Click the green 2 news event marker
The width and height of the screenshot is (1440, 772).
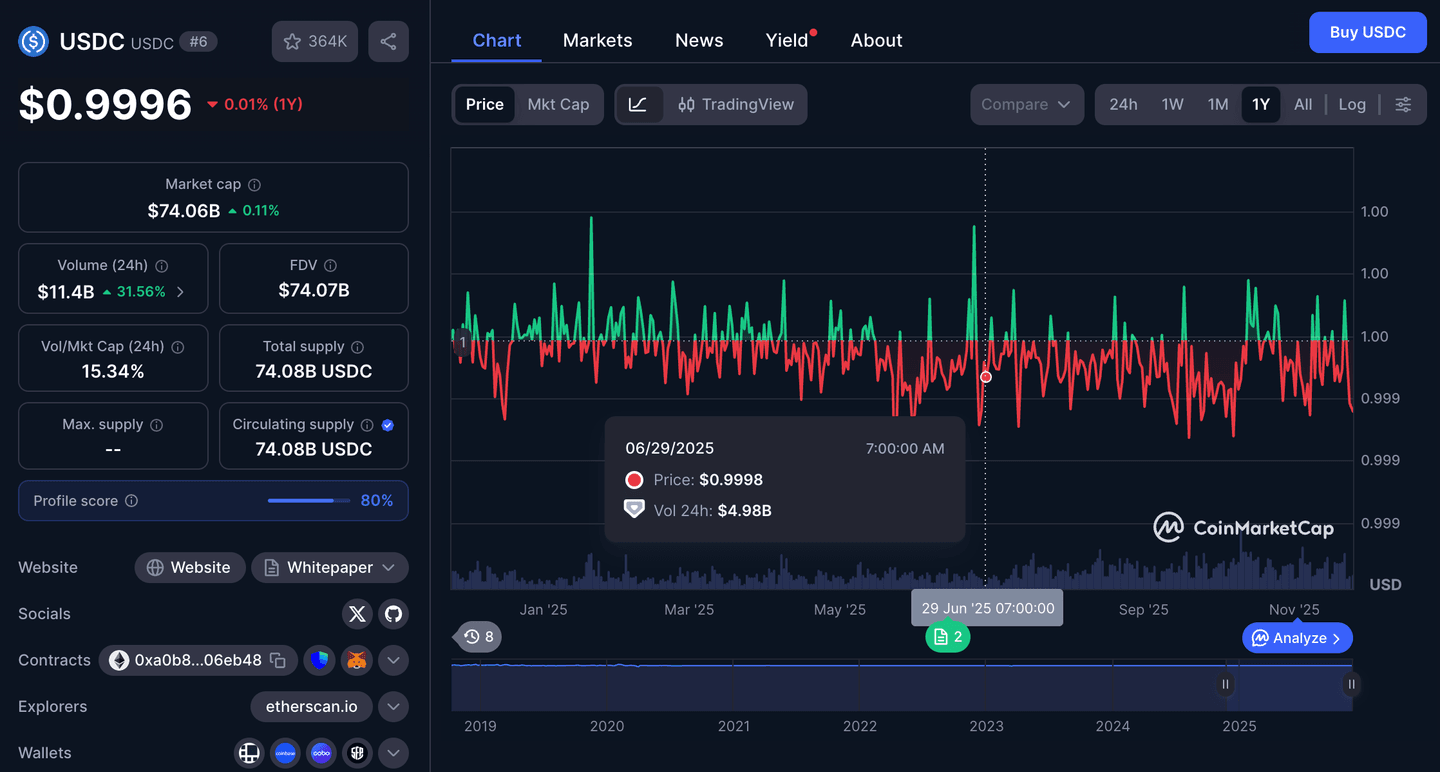pos(947,637)
